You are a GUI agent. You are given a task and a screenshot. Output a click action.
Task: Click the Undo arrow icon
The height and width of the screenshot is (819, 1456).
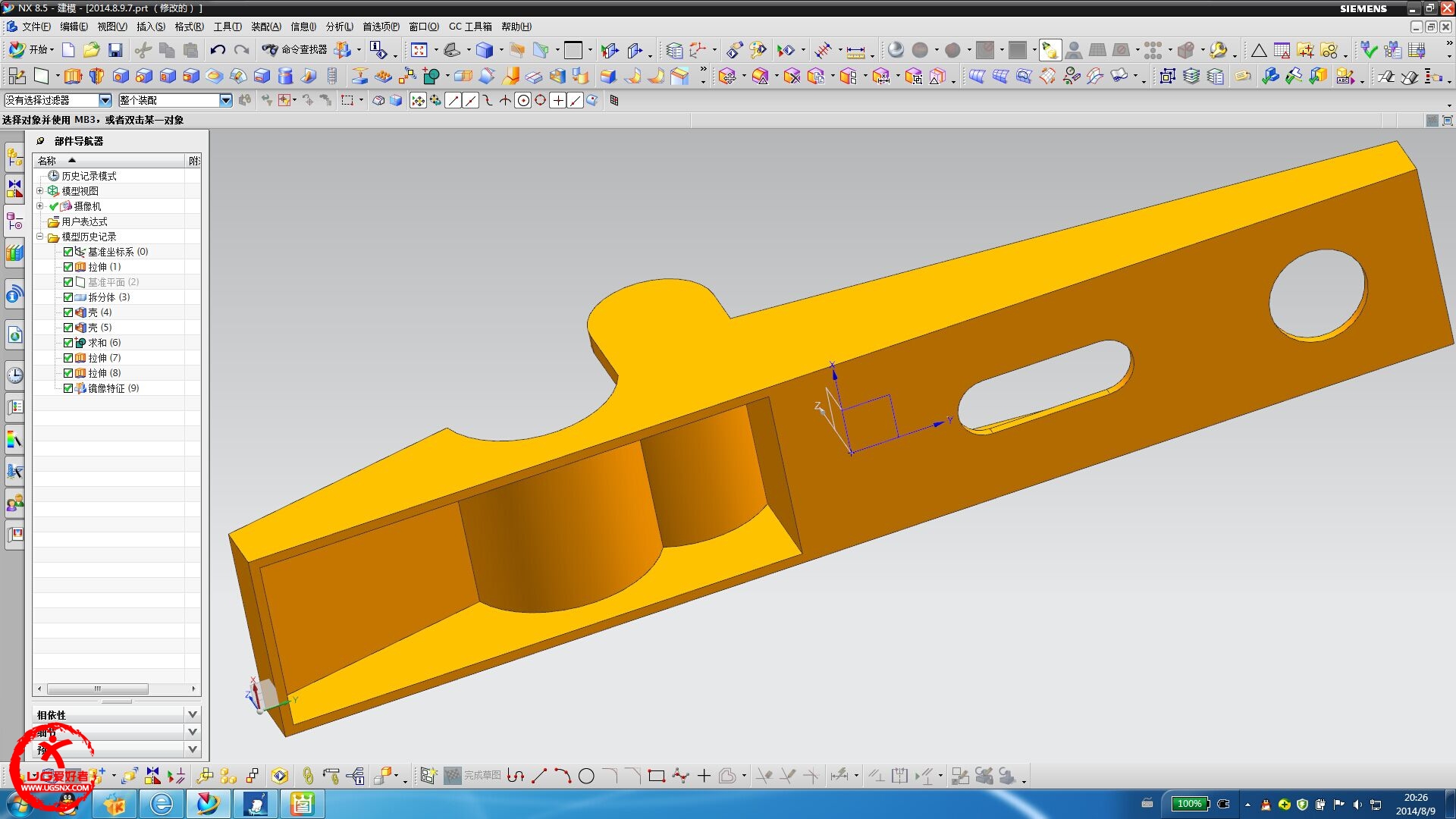click(218, 50)
